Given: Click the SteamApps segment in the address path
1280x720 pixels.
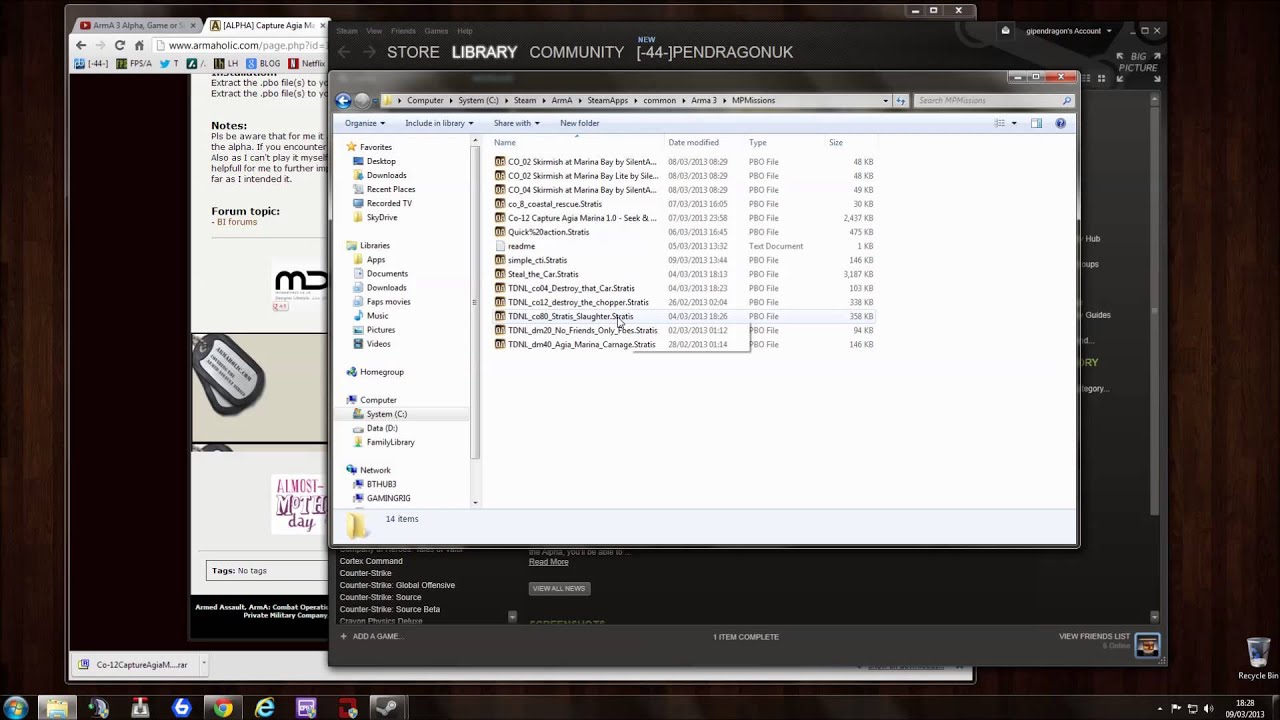Looking at the screenshot, I should (607, 100).
